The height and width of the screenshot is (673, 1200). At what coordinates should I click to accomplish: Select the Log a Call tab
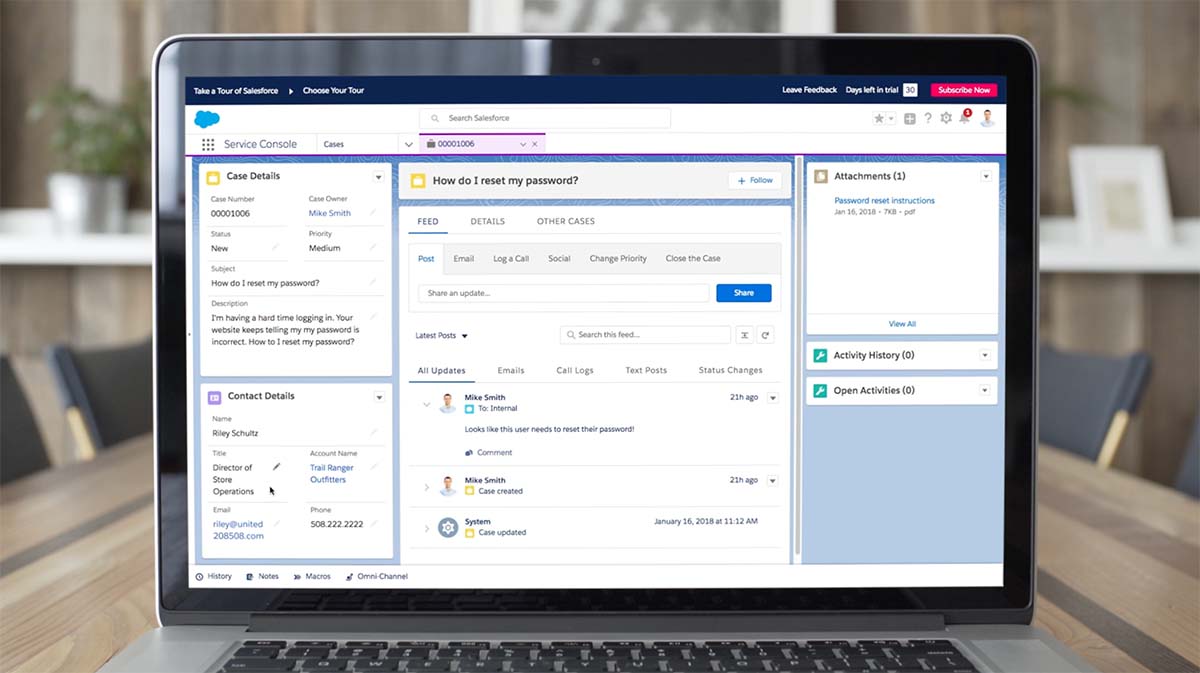[x=511, y=258]
